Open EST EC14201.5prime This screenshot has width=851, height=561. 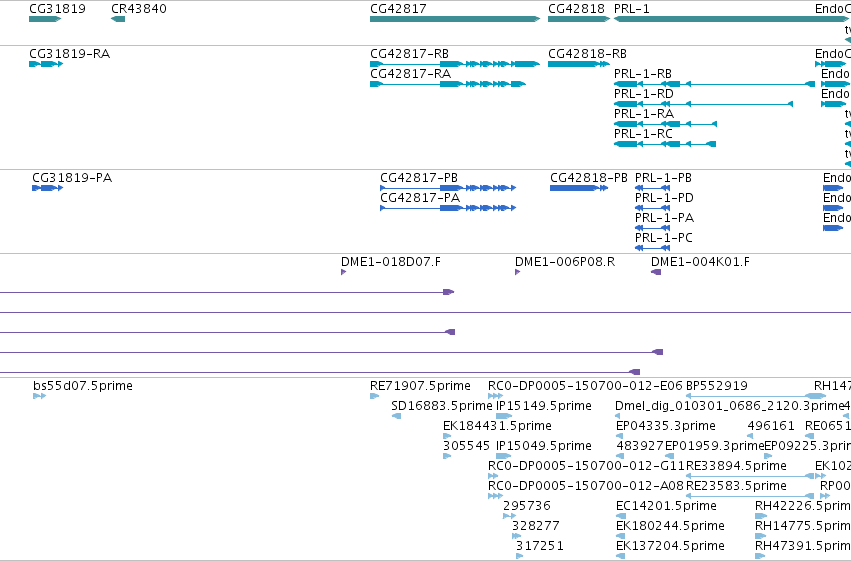(666, 506)
